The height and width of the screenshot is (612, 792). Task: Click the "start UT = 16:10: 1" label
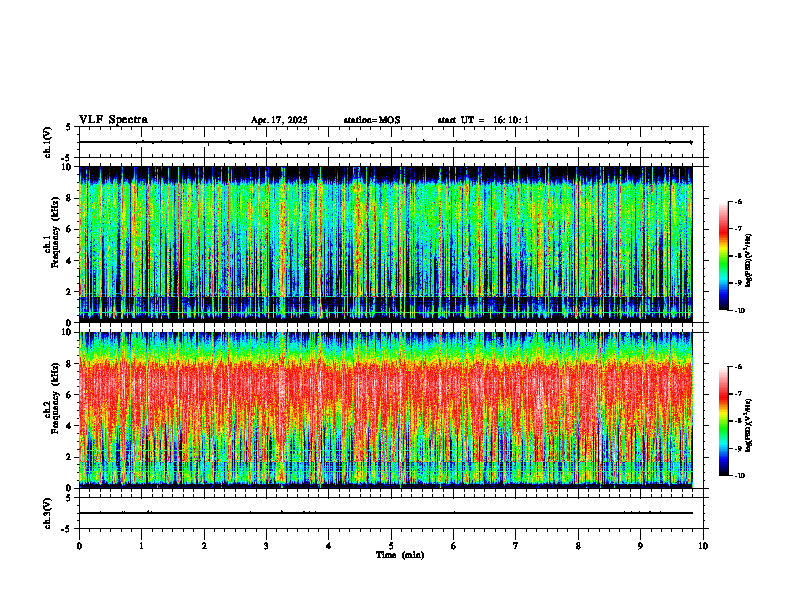coord(483,120)
